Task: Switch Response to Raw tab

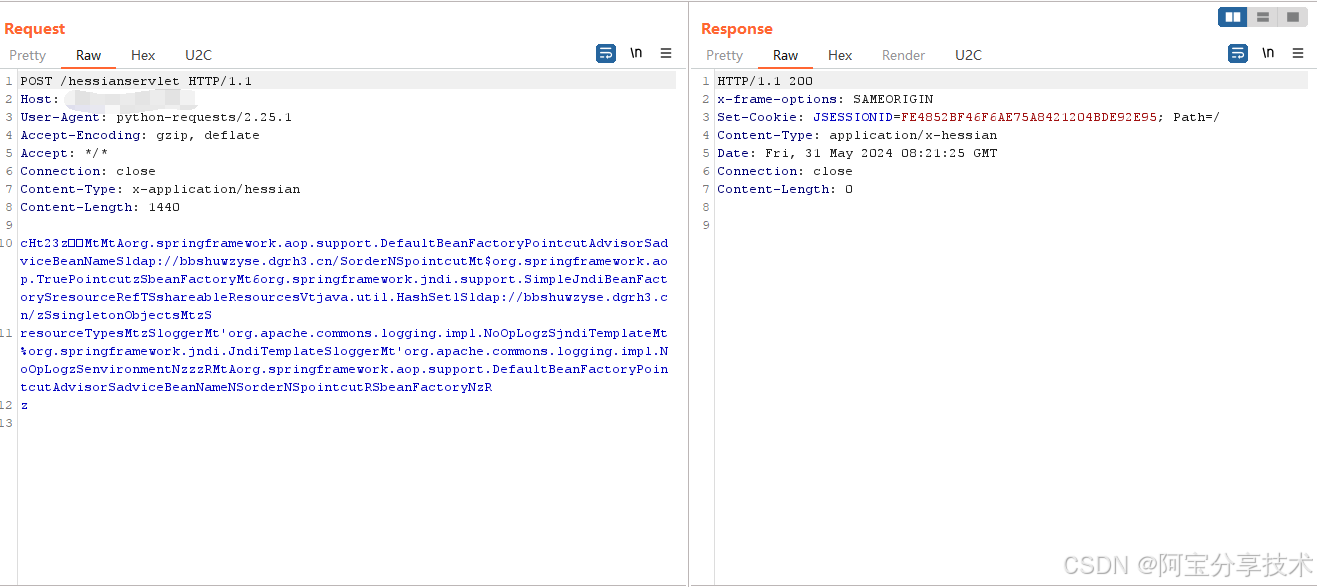Action: (x=786, y=55)
